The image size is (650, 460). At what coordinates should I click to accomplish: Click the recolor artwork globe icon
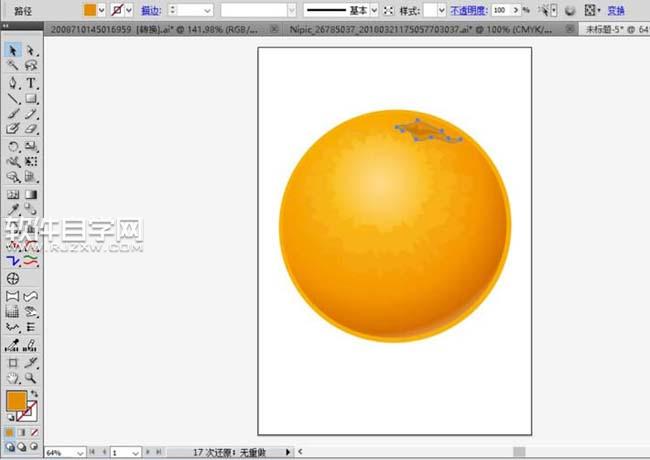(570, 11)
